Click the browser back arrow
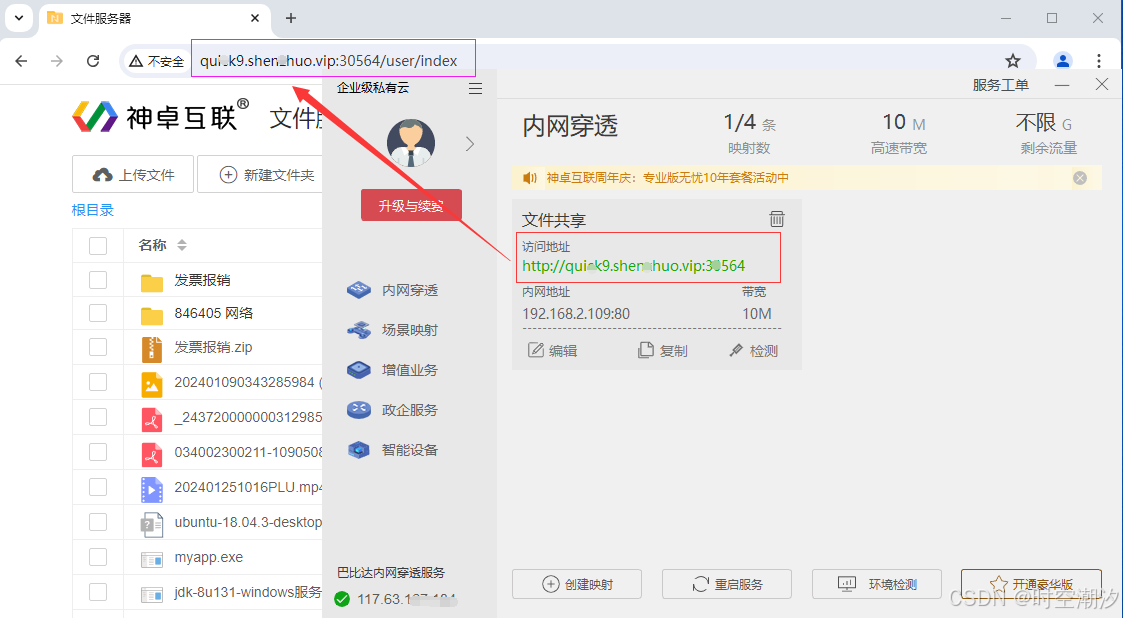This screenshot has width=1123, height=618. click(21, 61)
